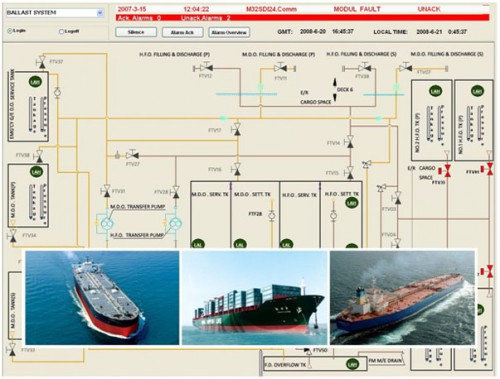
Task: Select the Login radio button
Action: (9, 31)
